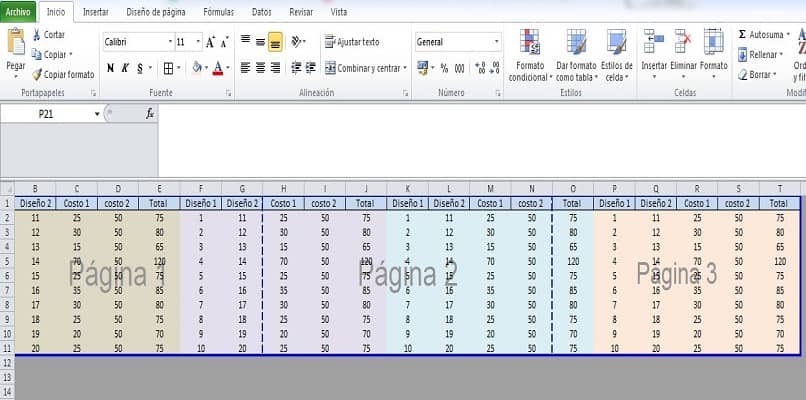Center text horizontally
Image resolution: width=806 pixels, height=400 pixels.
point(261,67)
